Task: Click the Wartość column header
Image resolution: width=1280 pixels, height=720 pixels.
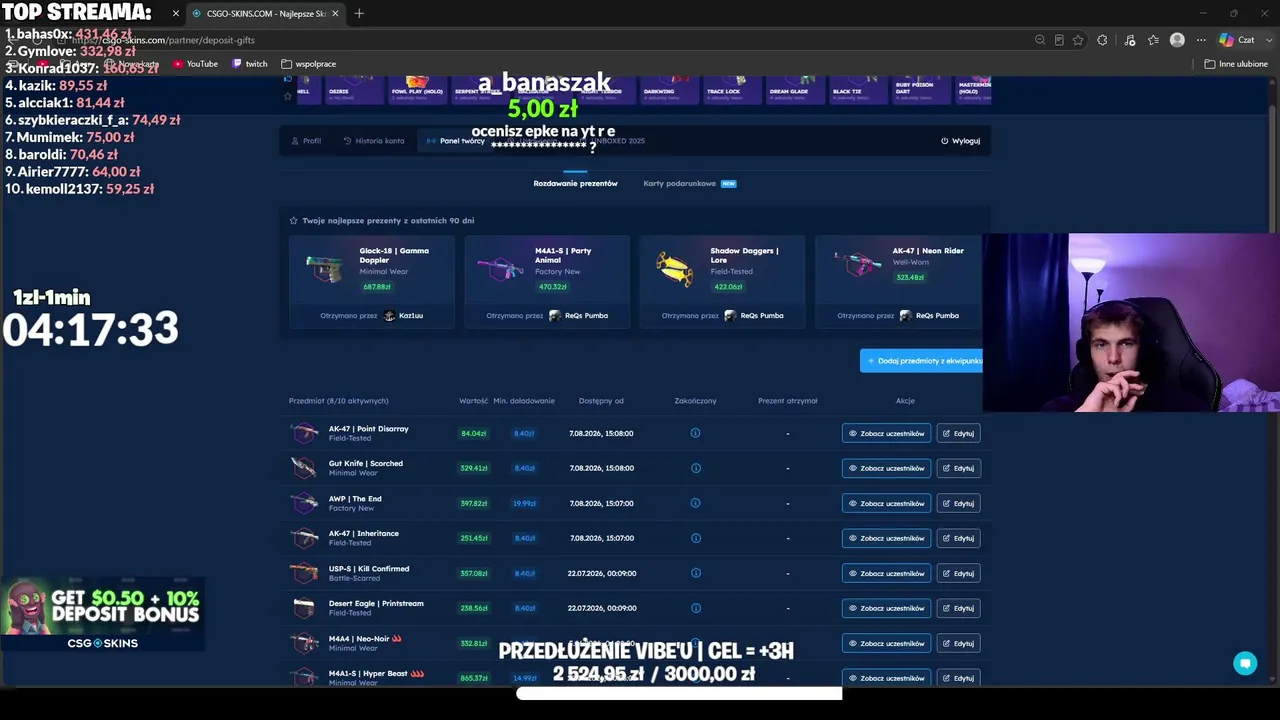Action: click(473, 401)
